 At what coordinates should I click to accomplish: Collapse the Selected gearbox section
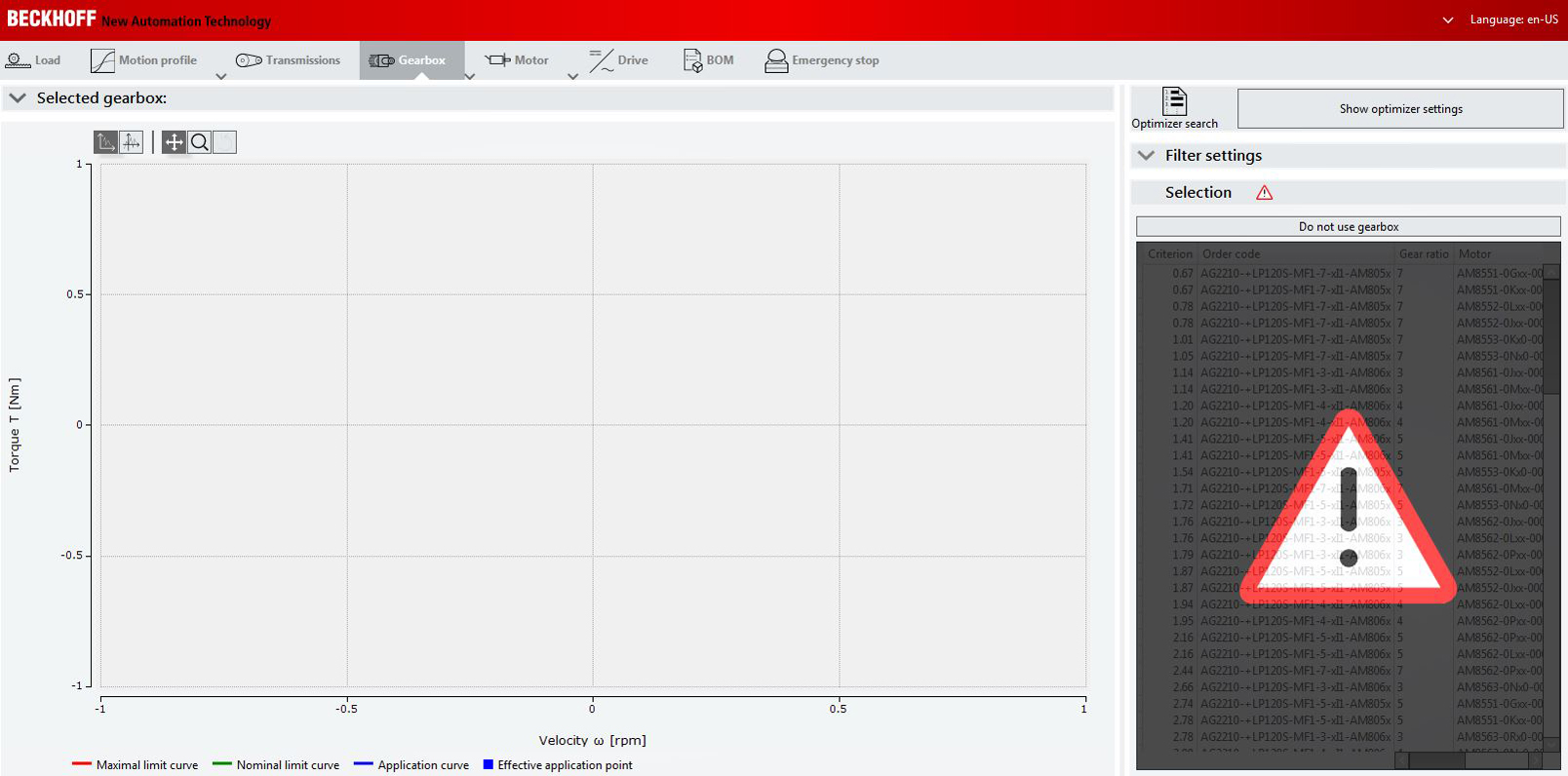(18, 97)
